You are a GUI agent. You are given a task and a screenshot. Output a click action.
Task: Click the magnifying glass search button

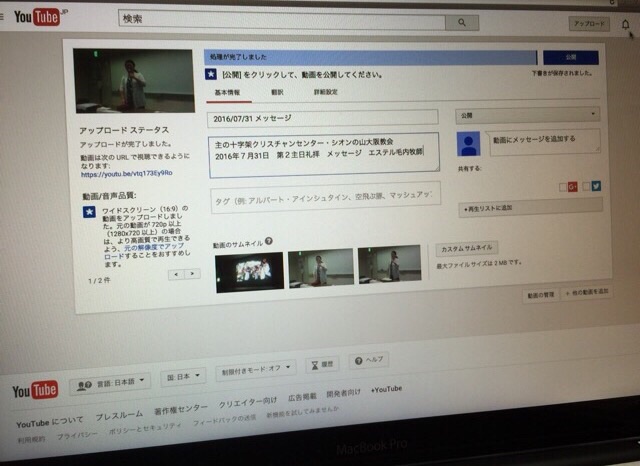(x=461, y=21)
